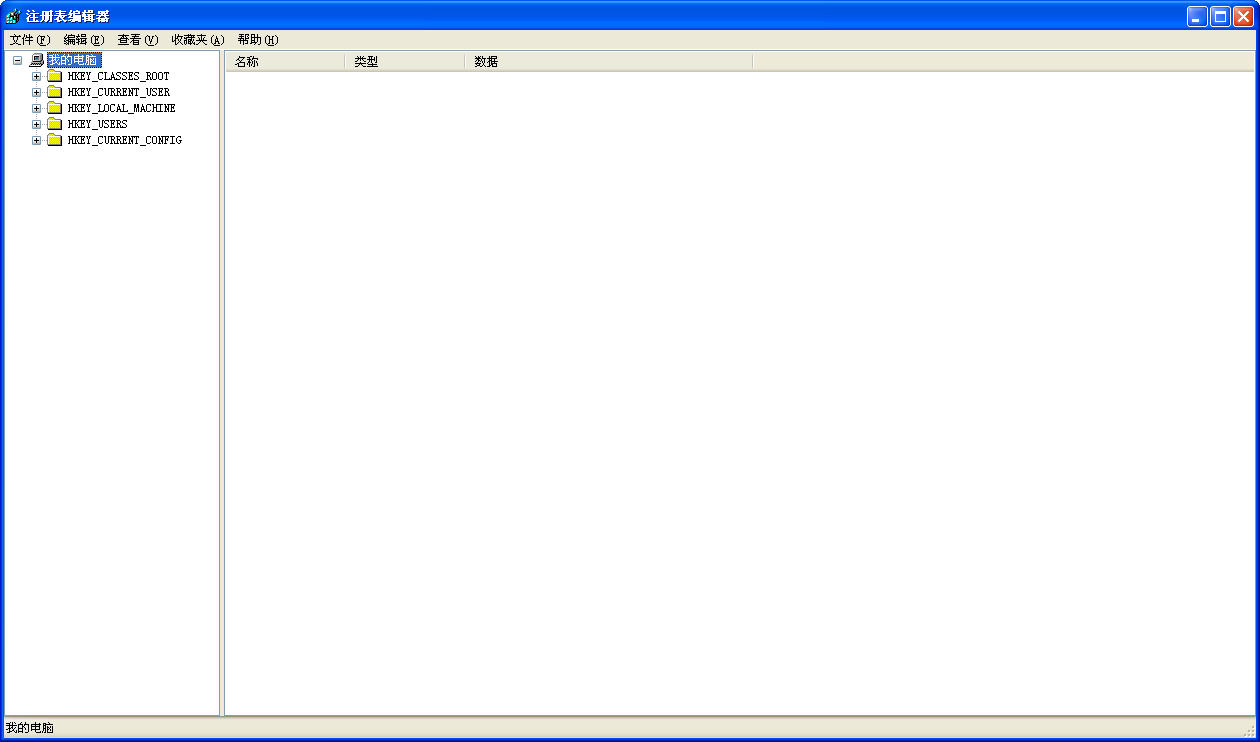Select the HKEY_USERS folder icon
1260x742 pixels.
(55, 125)
